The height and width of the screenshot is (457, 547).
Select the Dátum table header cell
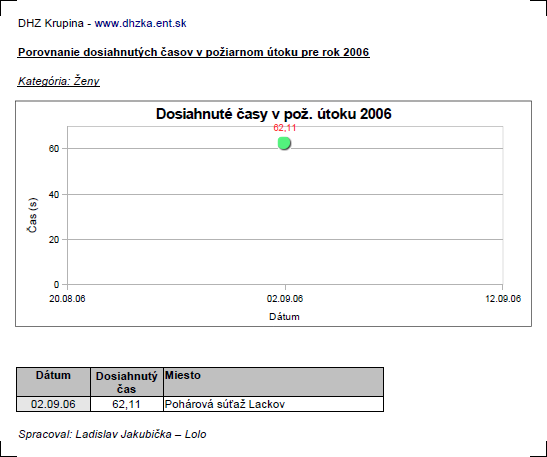pos(53,382)
